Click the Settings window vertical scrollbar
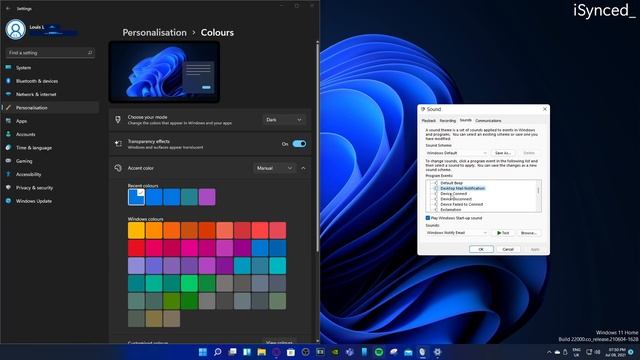 [318, 147]
